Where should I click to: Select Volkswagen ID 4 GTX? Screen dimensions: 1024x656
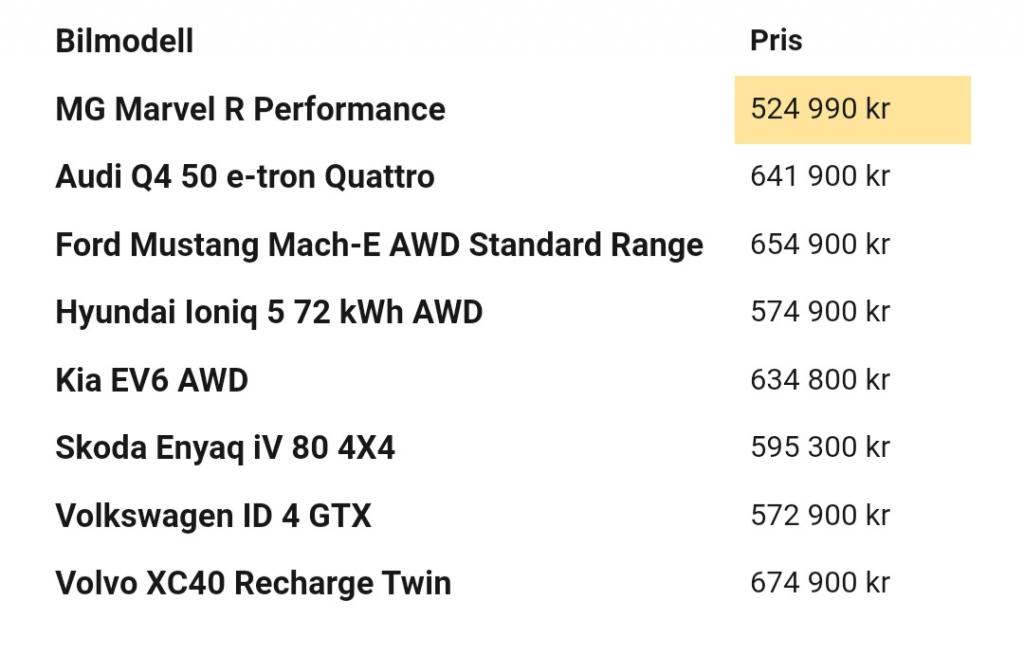point(214,516)
